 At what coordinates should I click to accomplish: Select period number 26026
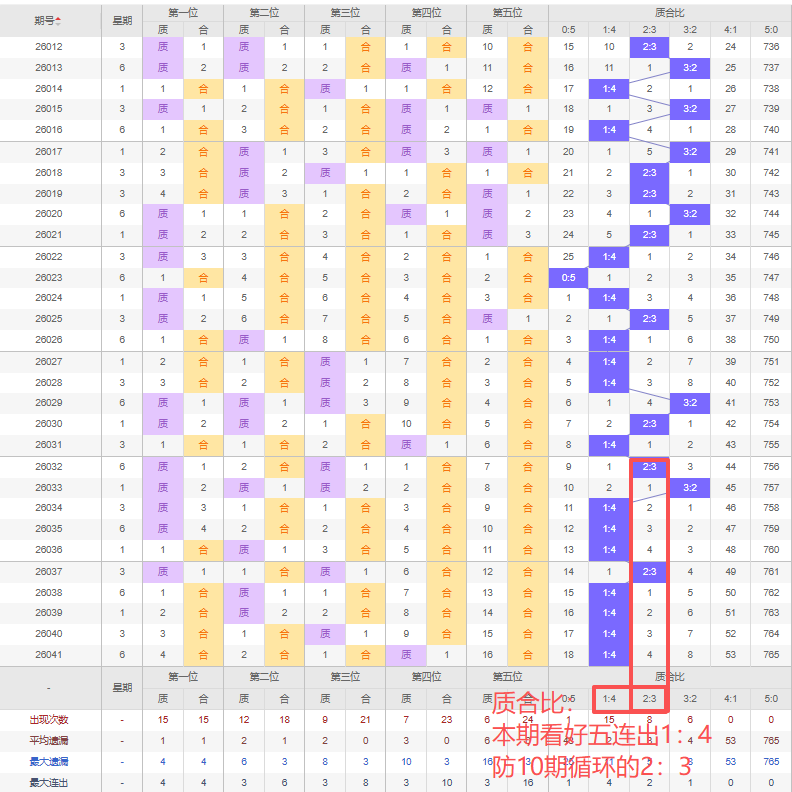point(49,340)
